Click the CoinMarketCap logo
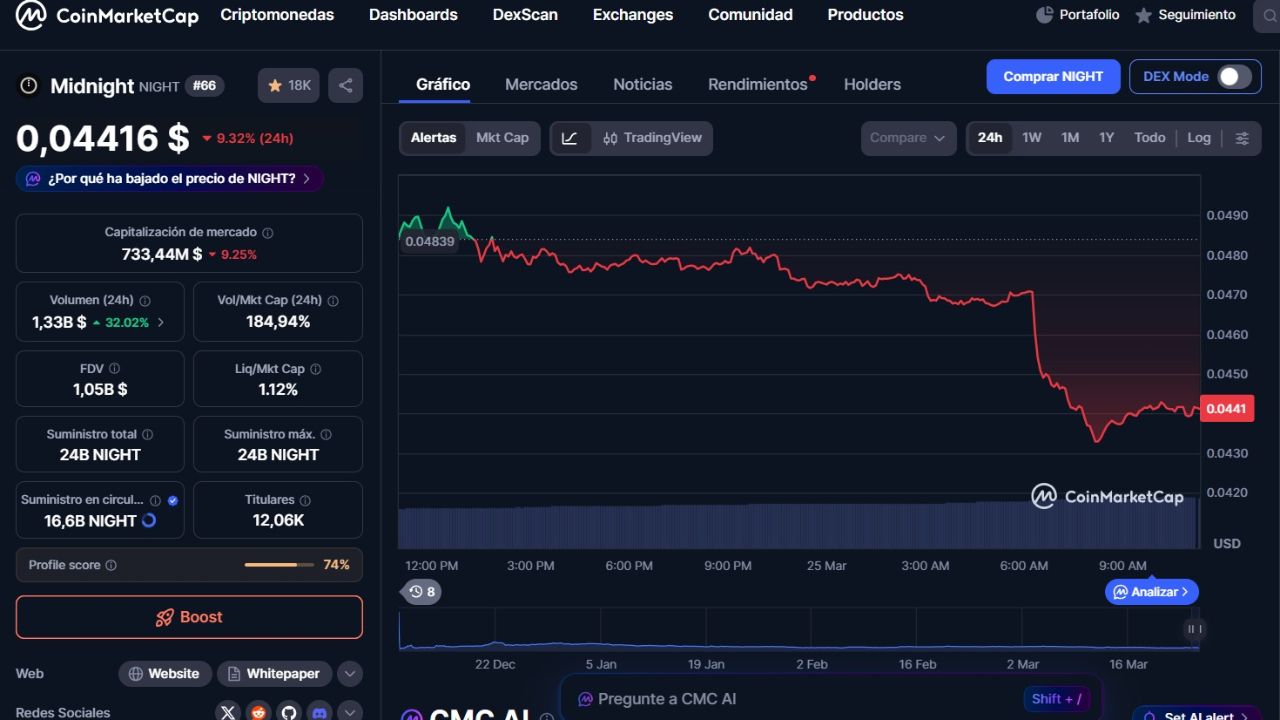Image resolution: width=1280 pixels, height=720 pixels. (x=107, y=15)
